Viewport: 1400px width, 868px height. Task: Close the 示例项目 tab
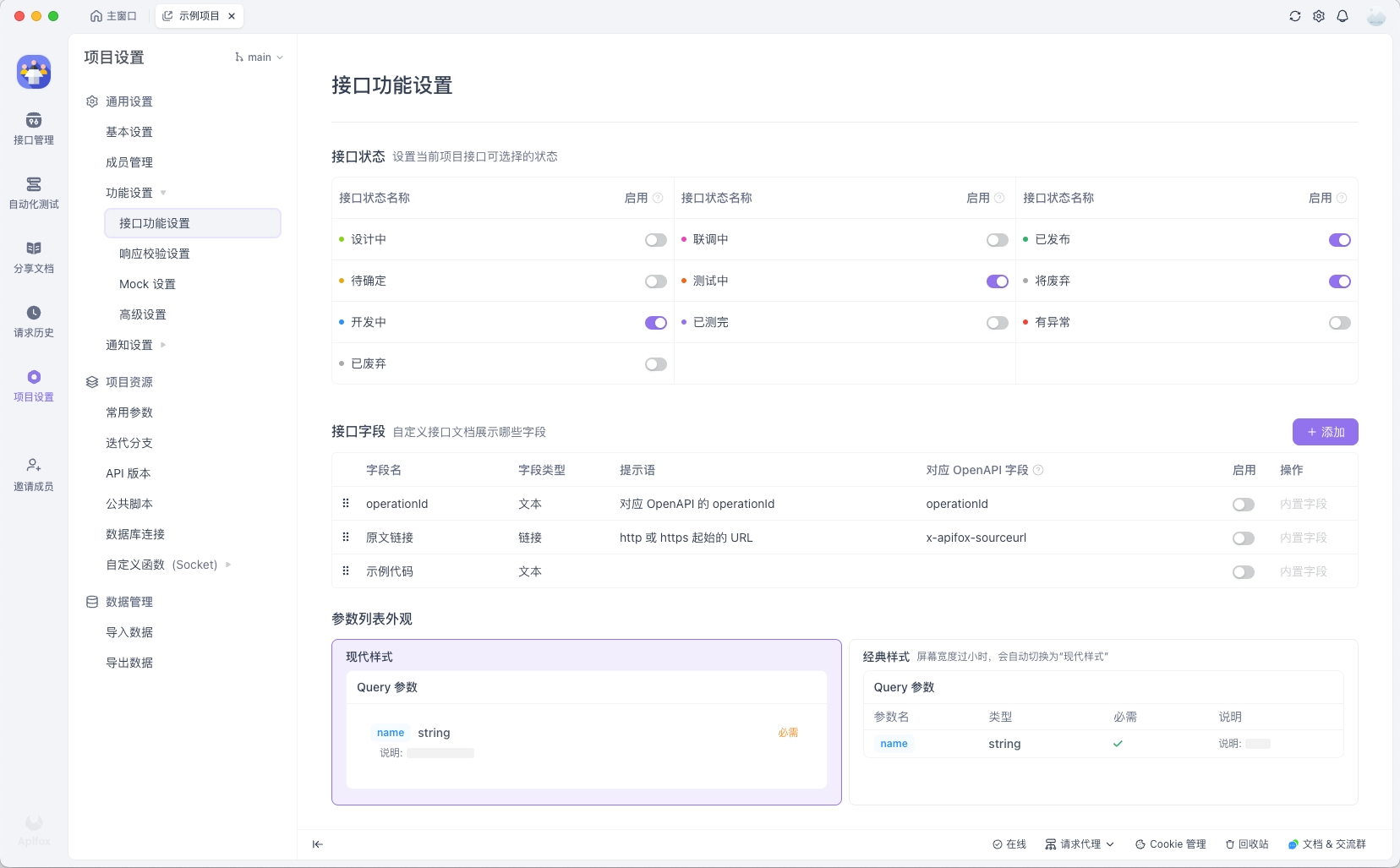tap(232, 16)
